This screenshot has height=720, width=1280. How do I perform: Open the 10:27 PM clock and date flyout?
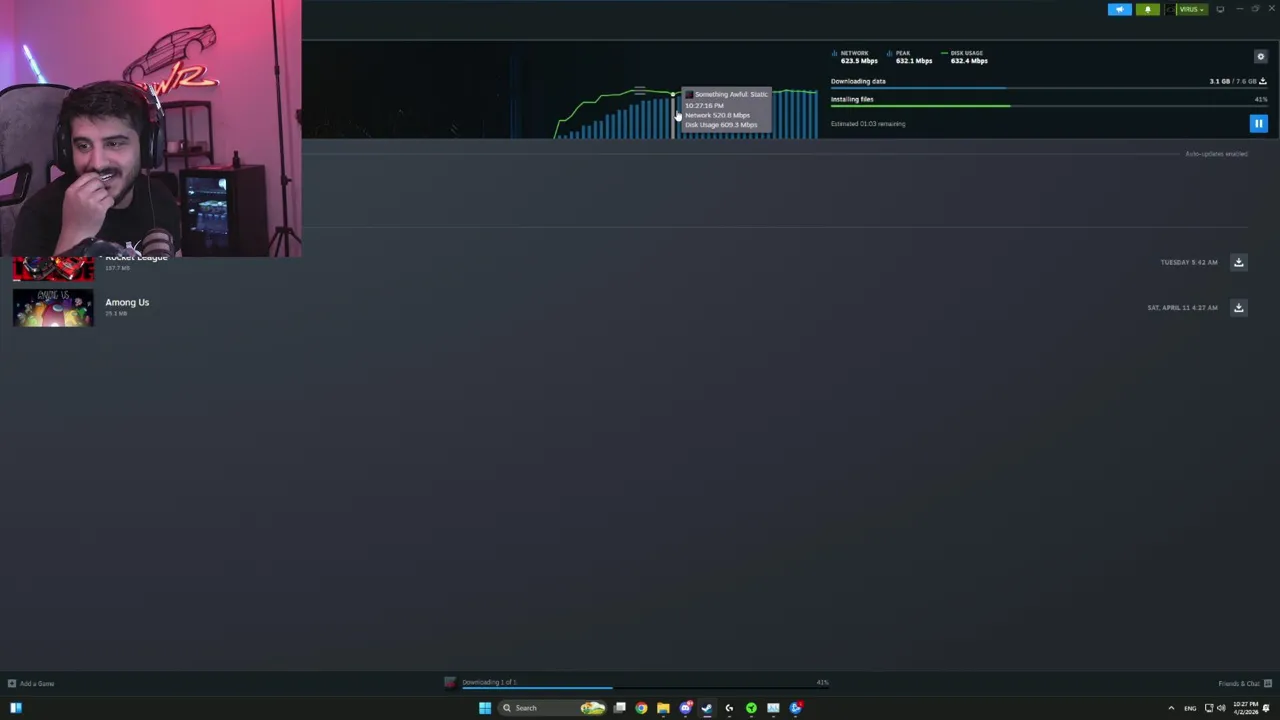tap(1245, 708)
